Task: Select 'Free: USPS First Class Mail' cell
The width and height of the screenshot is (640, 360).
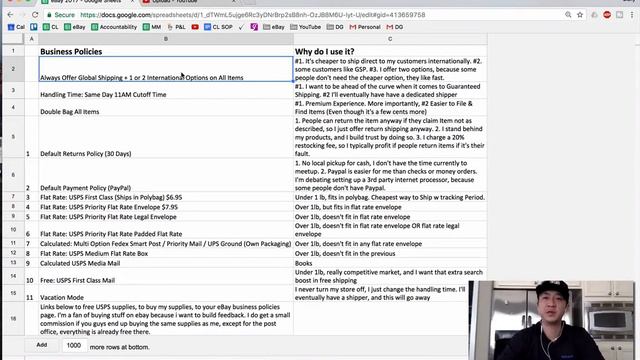Action: pos(166,276)
